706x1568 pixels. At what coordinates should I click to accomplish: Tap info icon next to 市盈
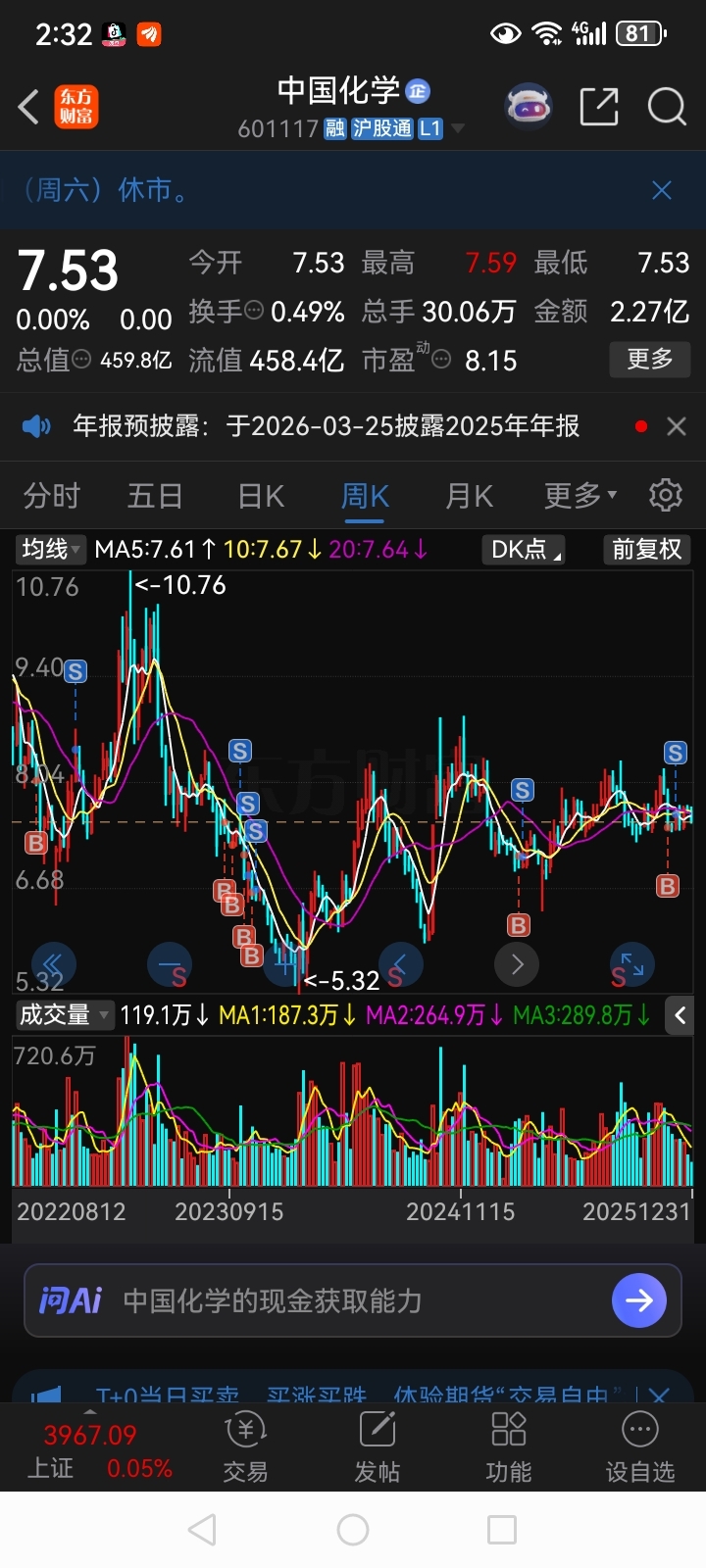coord(442,360)
